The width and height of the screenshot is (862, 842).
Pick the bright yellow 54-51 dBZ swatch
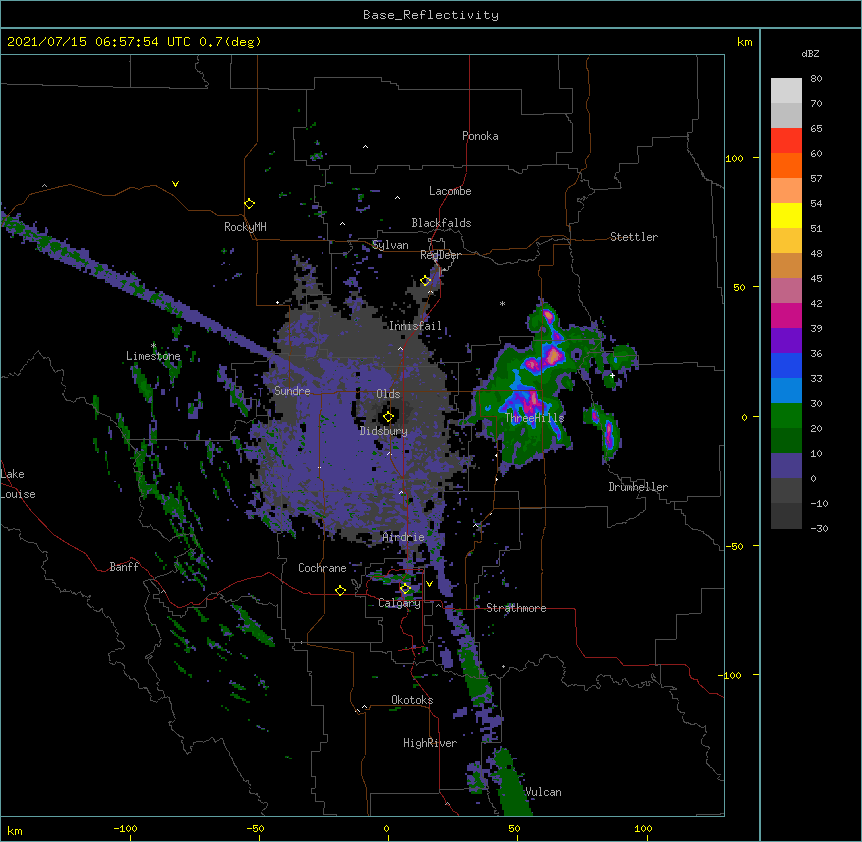786,215
